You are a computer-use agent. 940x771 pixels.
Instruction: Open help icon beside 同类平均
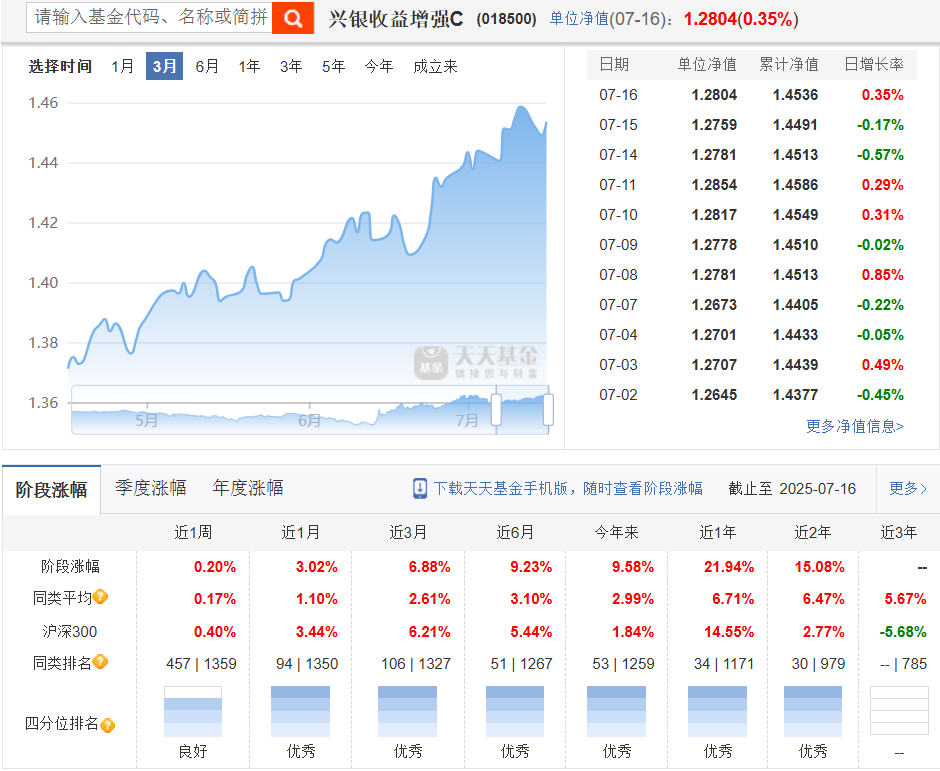(101, 597)
